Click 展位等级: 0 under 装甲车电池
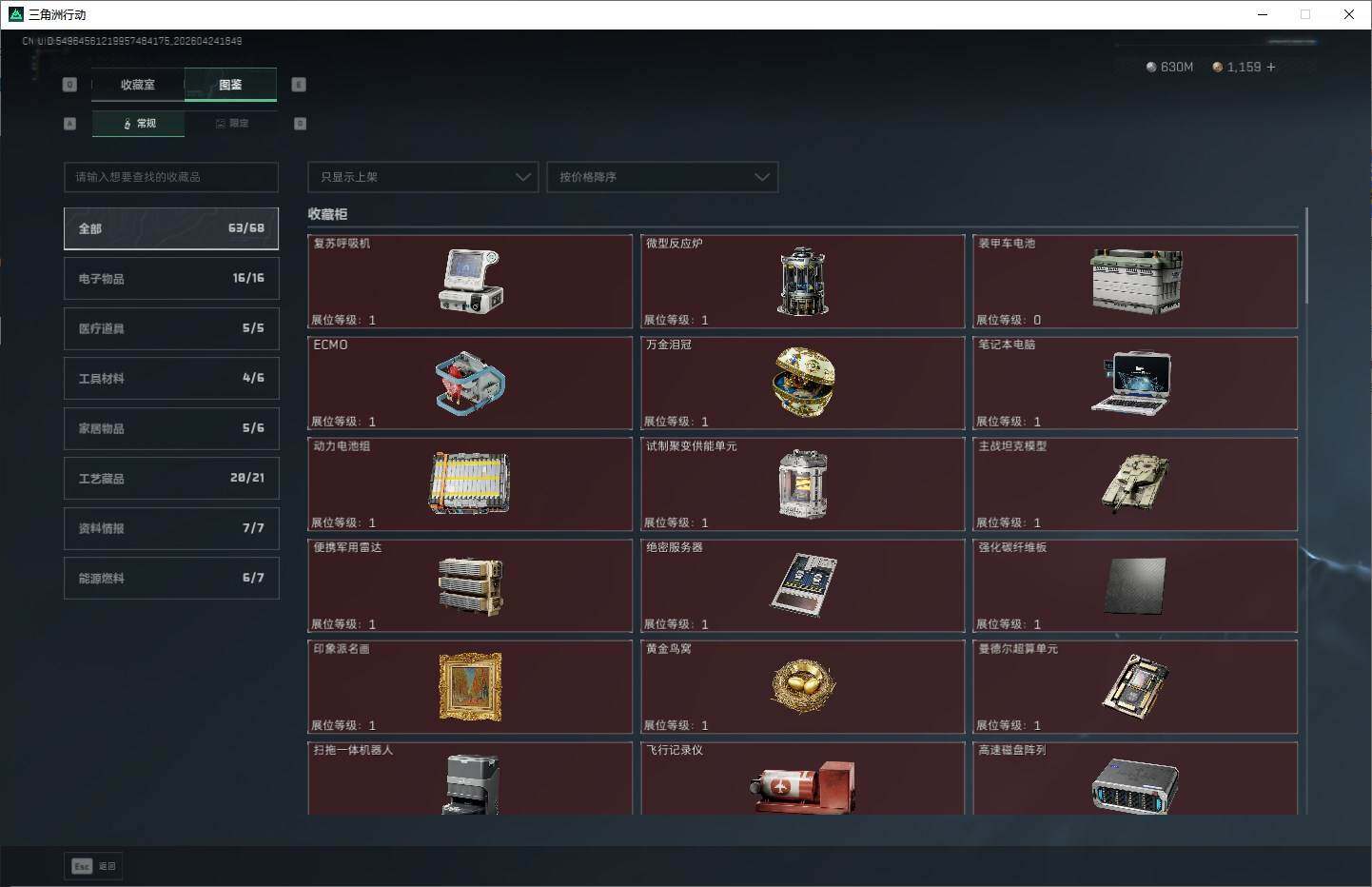The height and width of the screenshot is (887, 1372). pyautogui.click(x=1009, y=320)
